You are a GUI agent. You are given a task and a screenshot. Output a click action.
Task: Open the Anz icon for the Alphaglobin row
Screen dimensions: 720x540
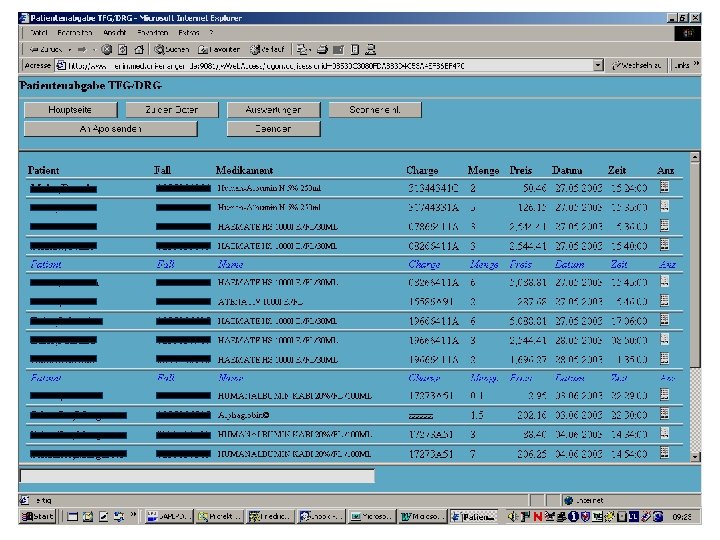click(x=664, y=414)
